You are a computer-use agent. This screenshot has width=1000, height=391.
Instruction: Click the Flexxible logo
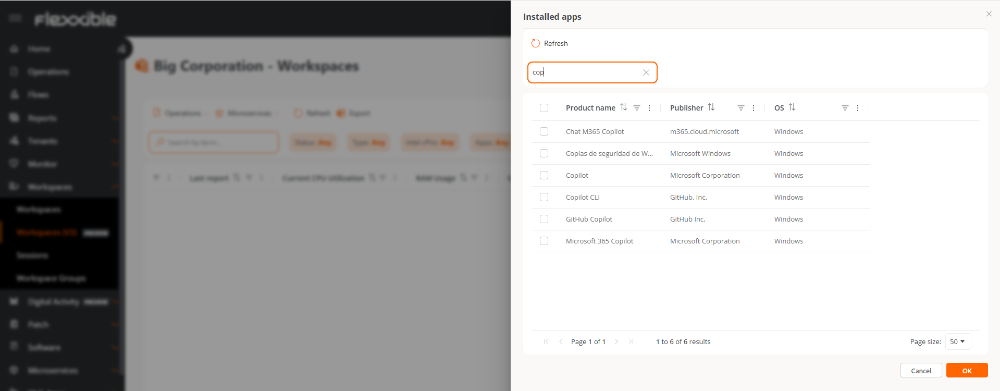(x=75, y=19)
